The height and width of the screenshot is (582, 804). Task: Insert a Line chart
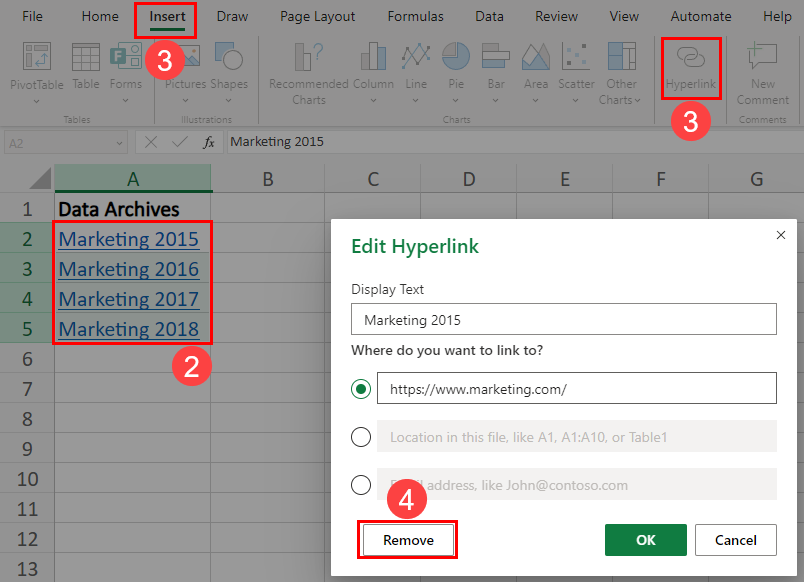coord(416,56)
